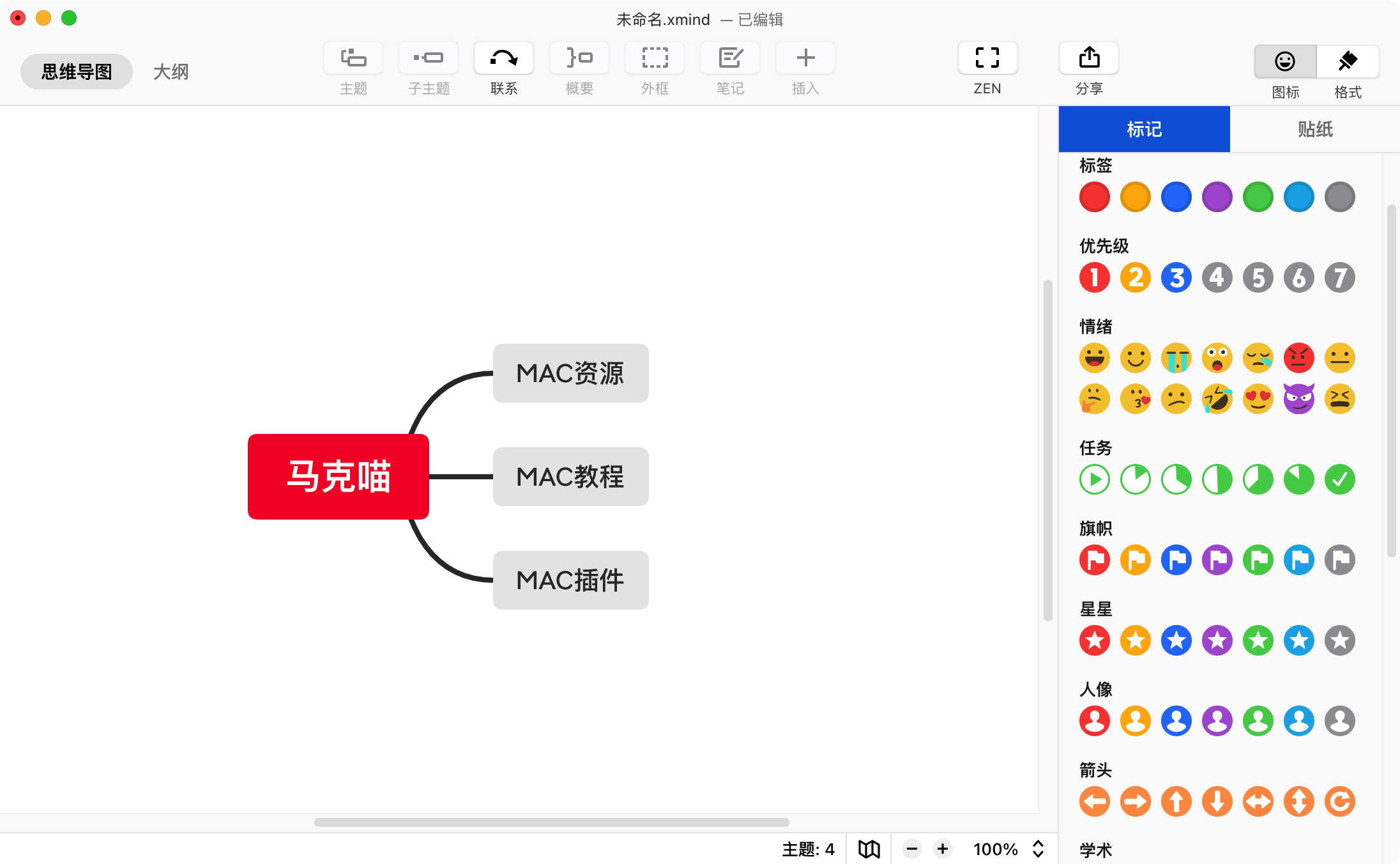Select the 马克喵 central topic

tap(338, 477)
